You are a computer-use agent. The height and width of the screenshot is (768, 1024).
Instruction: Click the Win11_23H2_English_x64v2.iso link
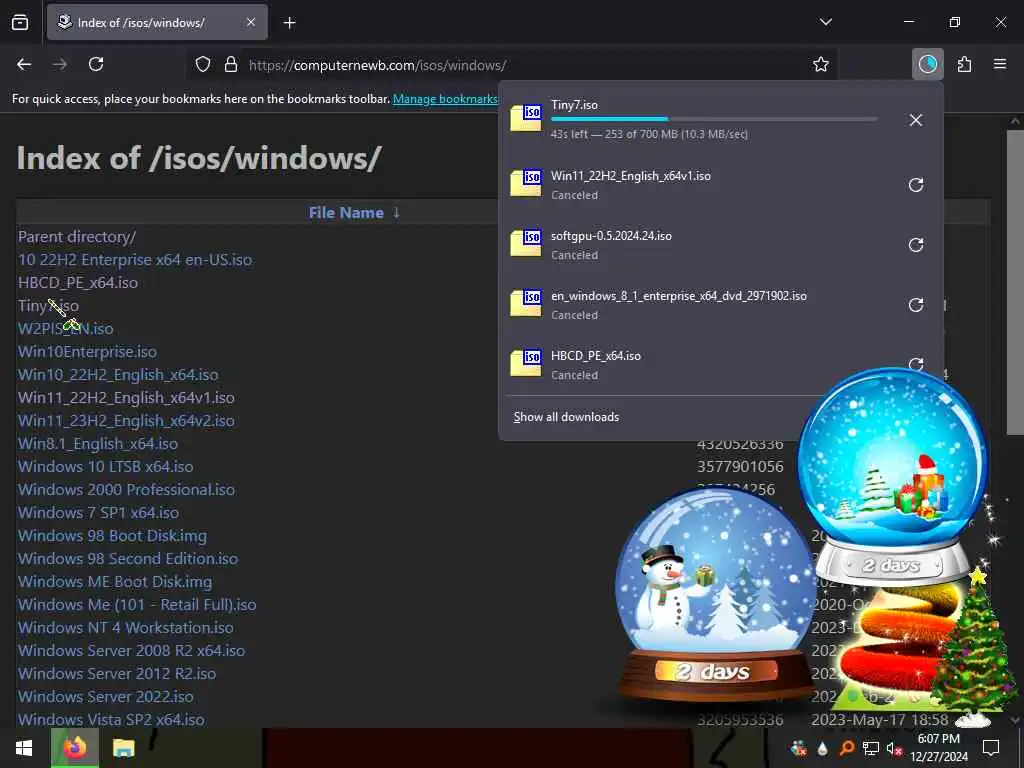126,421
